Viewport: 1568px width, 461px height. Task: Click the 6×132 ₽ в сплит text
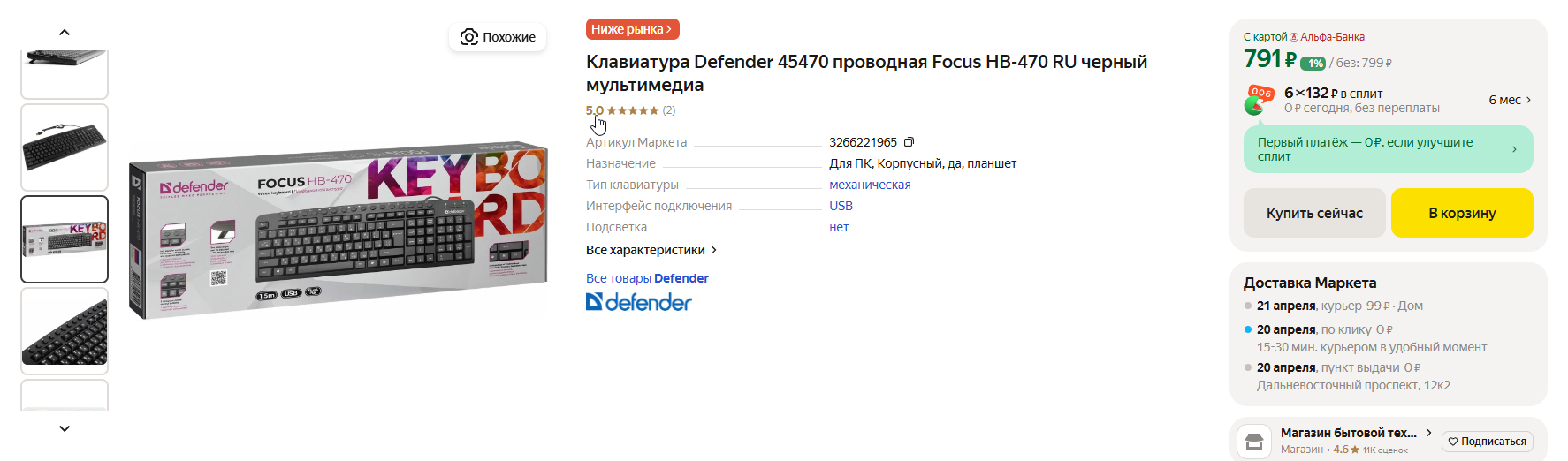coord(1333,93)
